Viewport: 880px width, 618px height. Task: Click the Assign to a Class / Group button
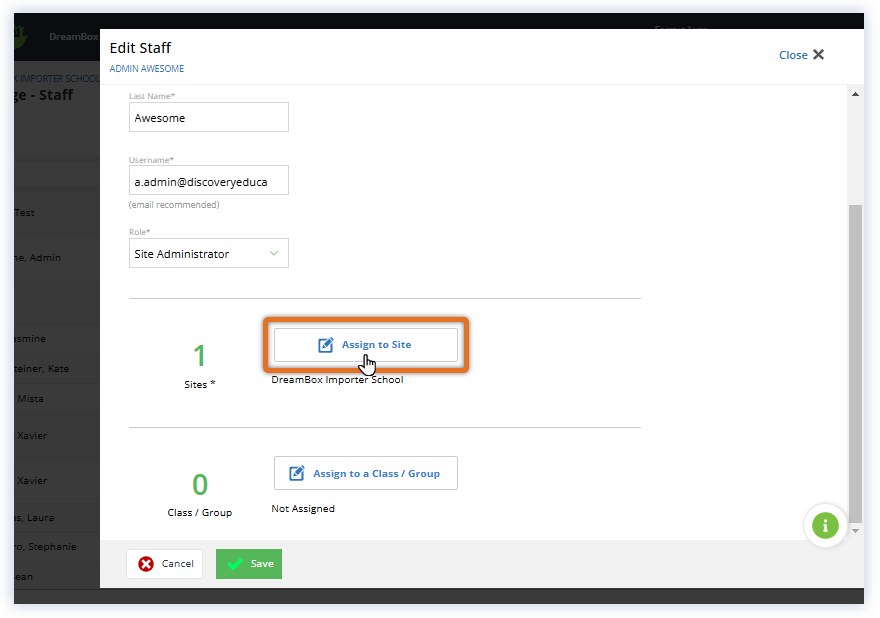pyautogui.click(x=365, y=473)
